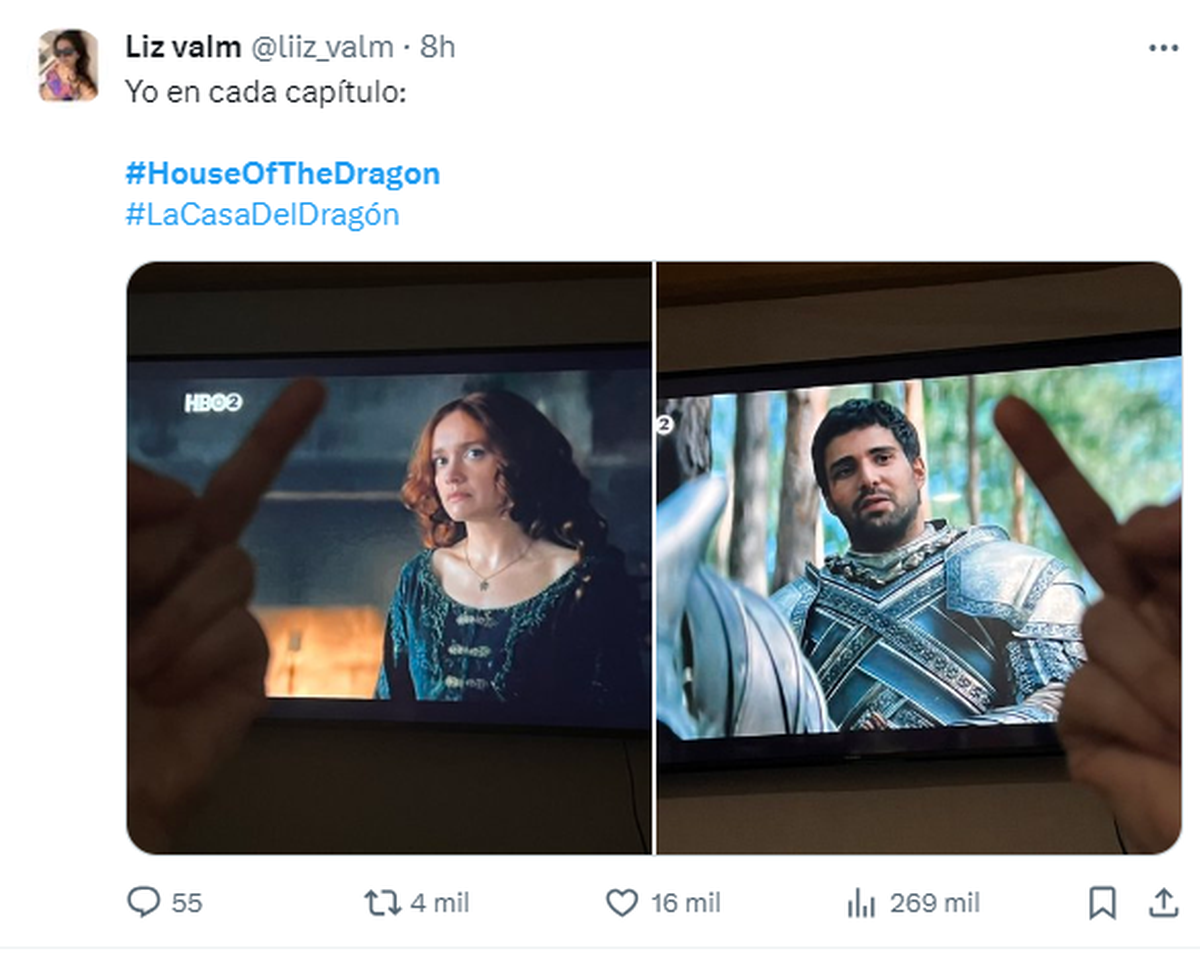Open the 8h timestamp link
This screenshot has height=957, width=1200.
point(437,47)
